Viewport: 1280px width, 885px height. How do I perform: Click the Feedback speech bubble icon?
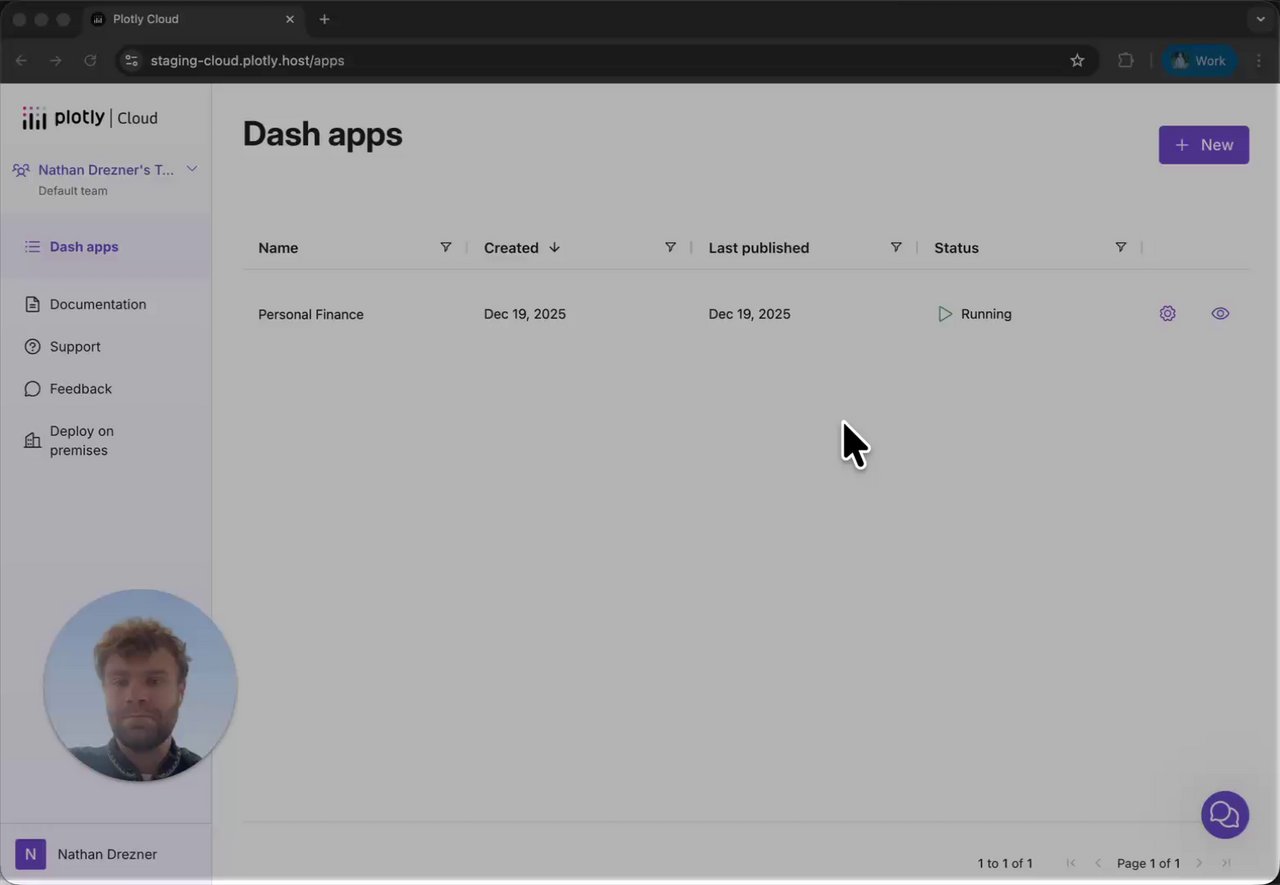pos(32,389)
